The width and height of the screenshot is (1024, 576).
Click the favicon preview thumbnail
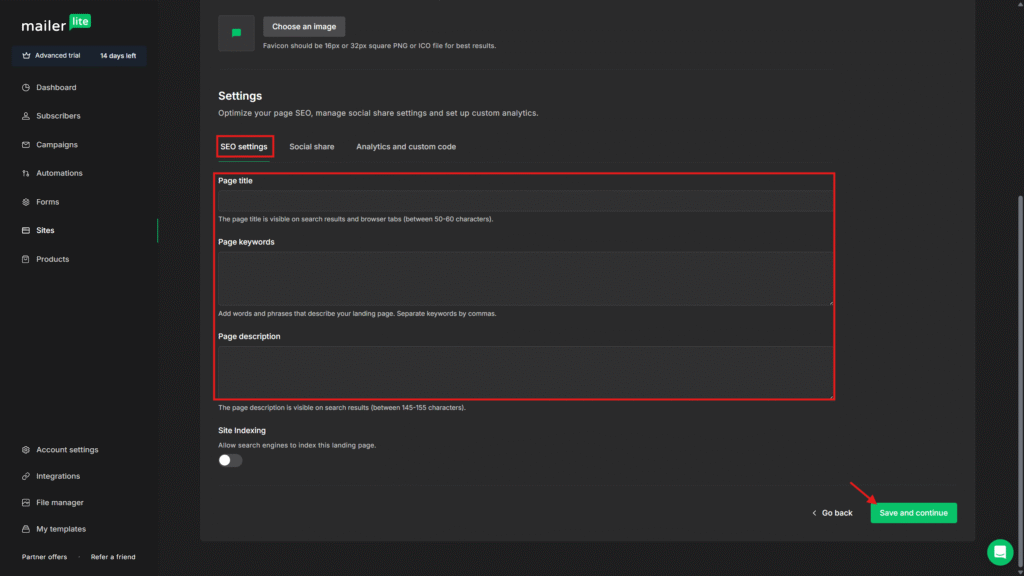pos(236,33)
